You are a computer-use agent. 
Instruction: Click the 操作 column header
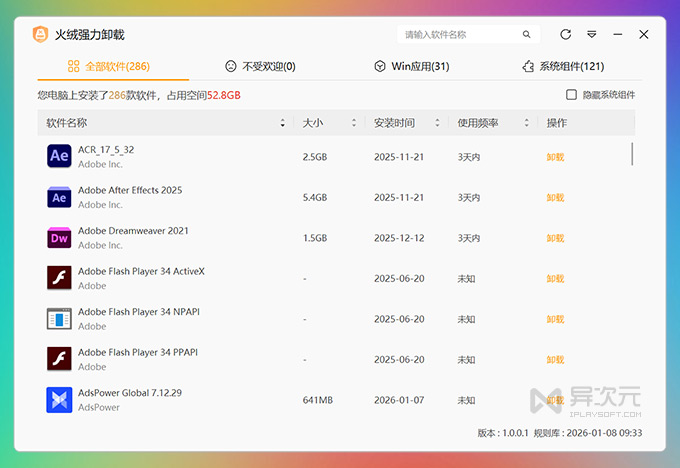click(x=556, y=123)
